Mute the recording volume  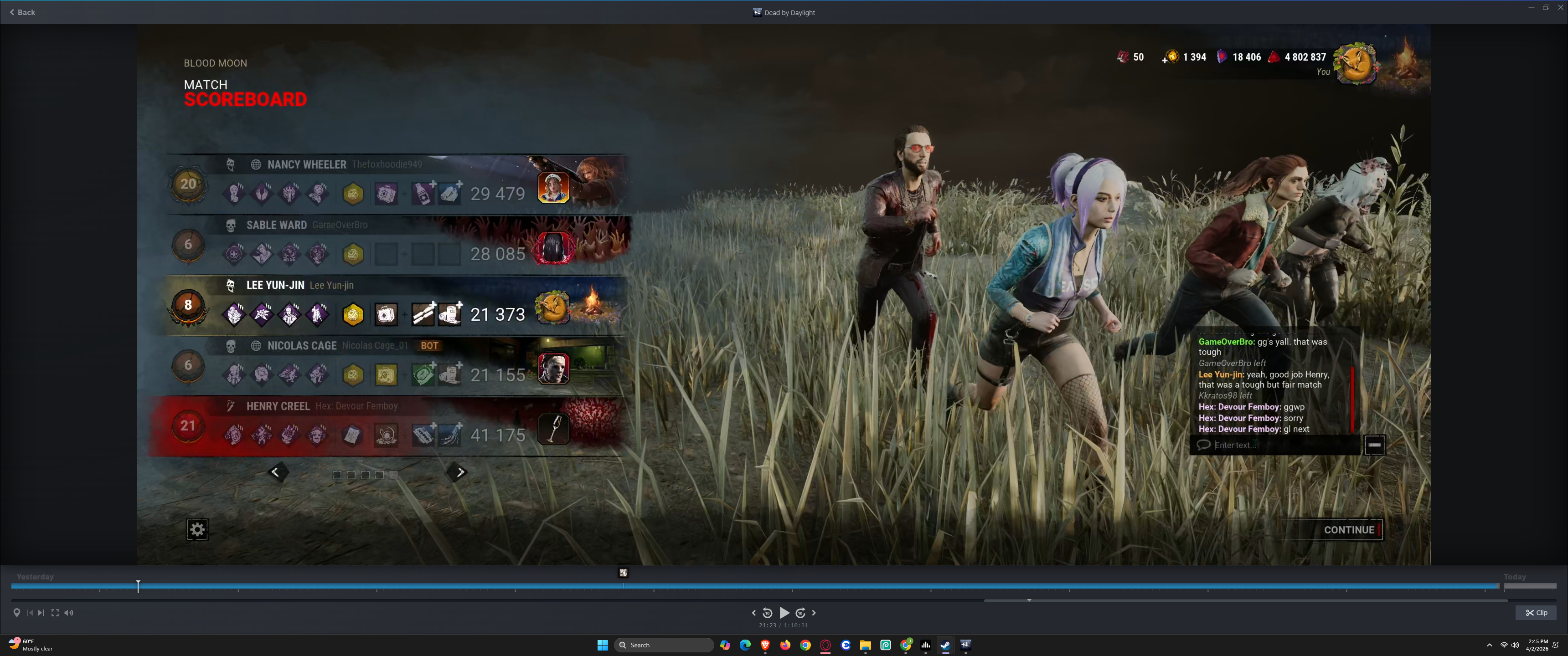pos(69,613)
